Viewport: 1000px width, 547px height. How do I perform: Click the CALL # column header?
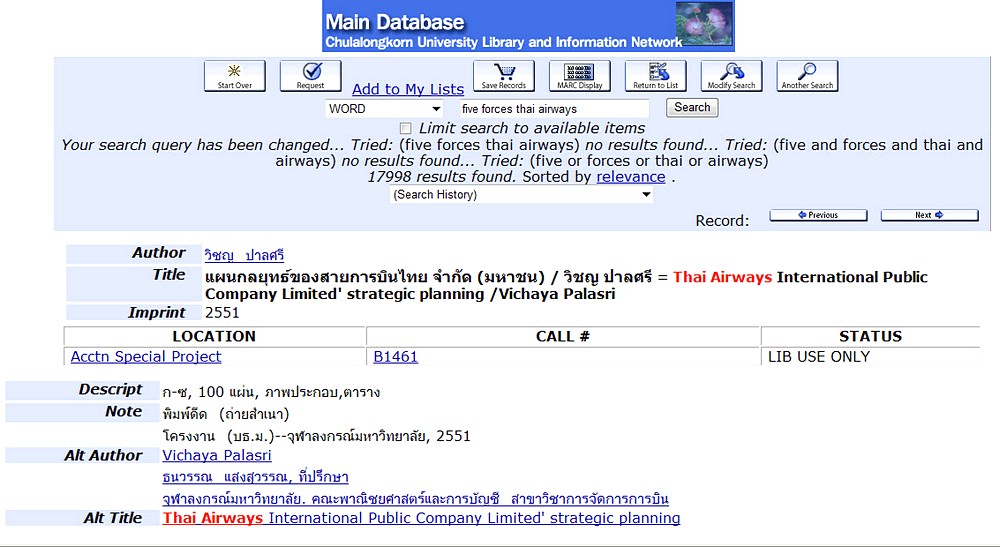pyautogui.click(x=563, y=336)
